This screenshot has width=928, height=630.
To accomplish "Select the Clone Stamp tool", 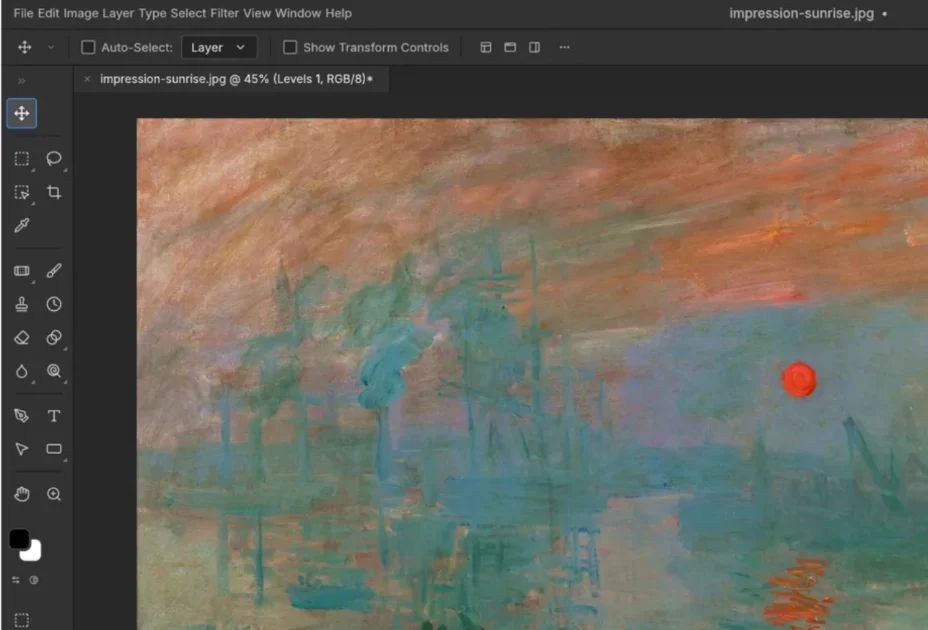I will 22,304.
